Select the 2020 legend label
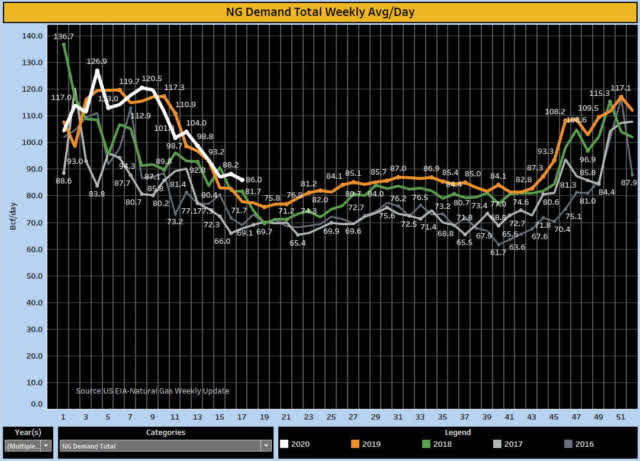The width and height of the screenshot is (640, 461). point(300,444)
